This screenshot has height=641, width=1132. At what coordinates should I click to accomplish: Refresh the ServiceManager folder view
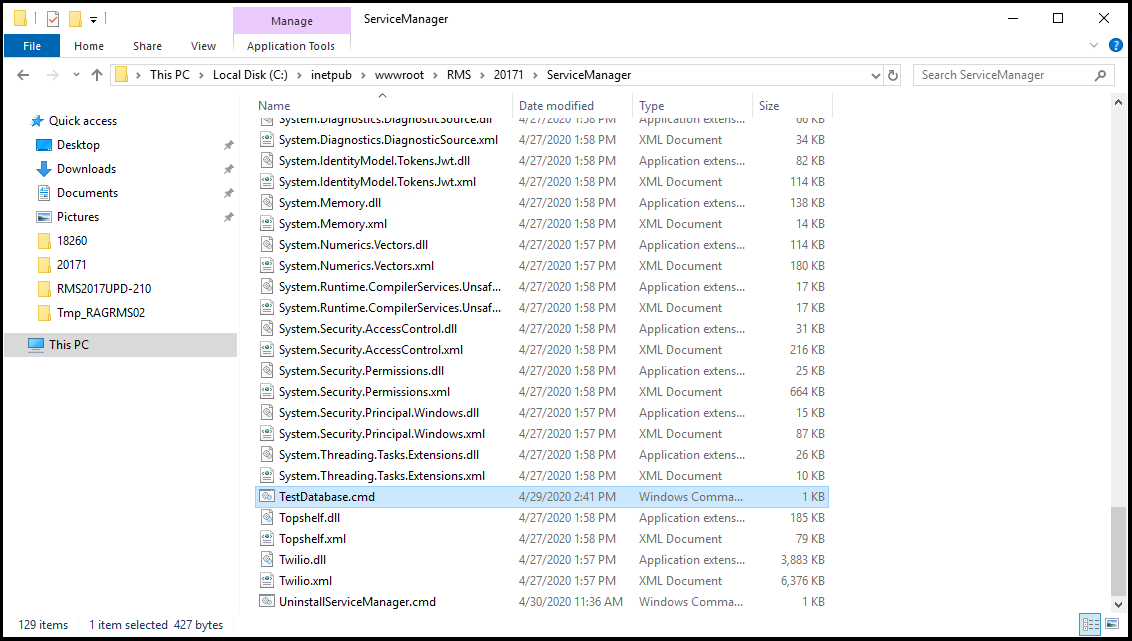[x=893, y=75]
